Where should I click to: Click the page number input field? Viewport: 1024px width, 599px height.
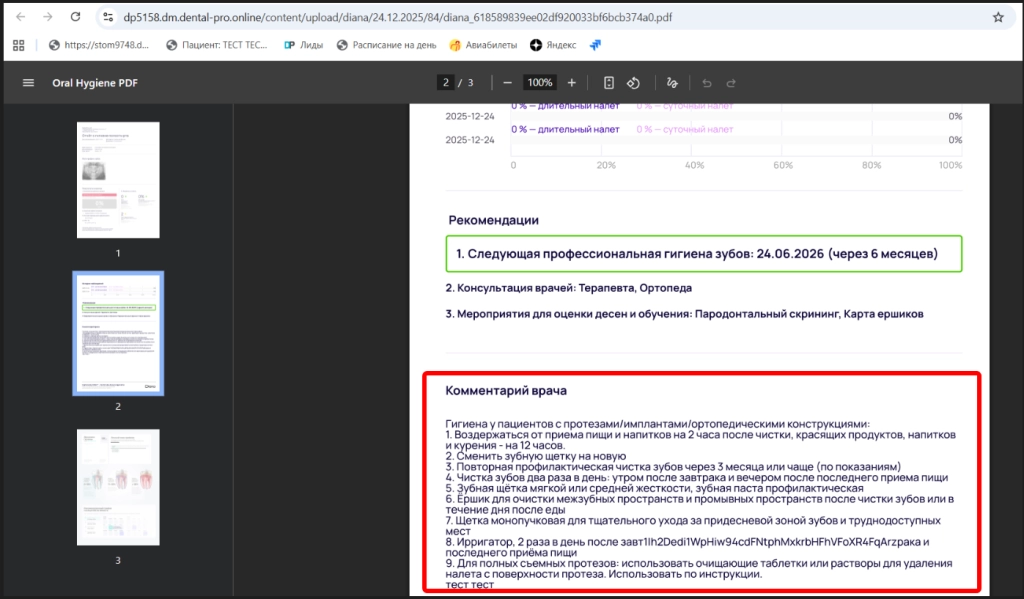coord(445,83)
